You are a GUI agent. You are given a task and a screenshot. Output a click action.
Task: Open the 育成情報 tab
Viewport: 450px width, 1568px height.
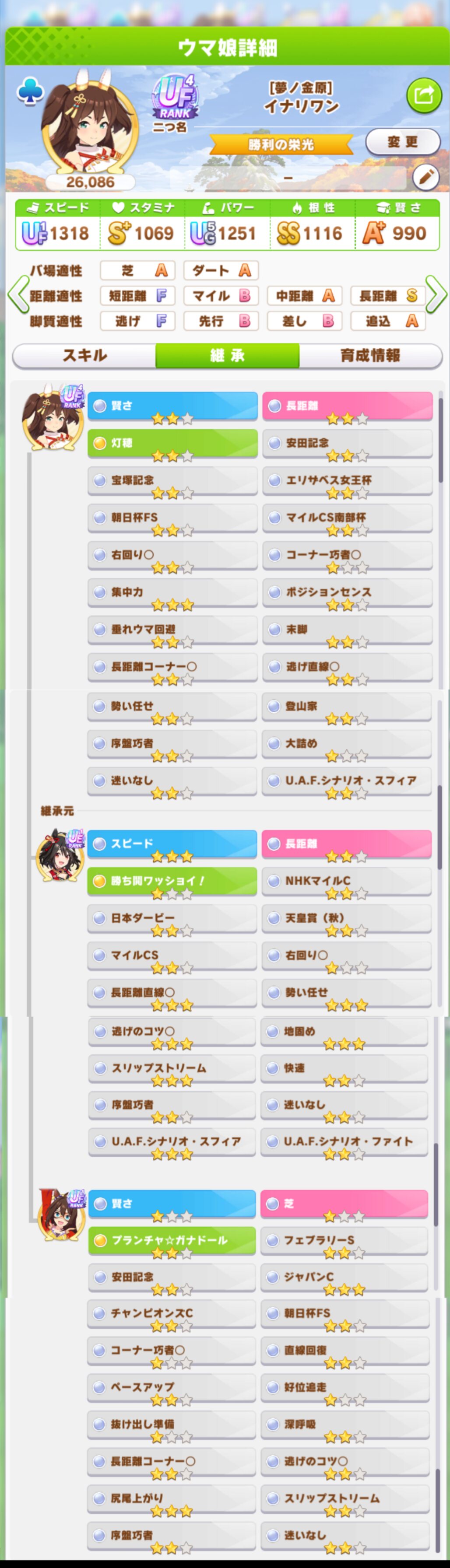coord(370,356)
